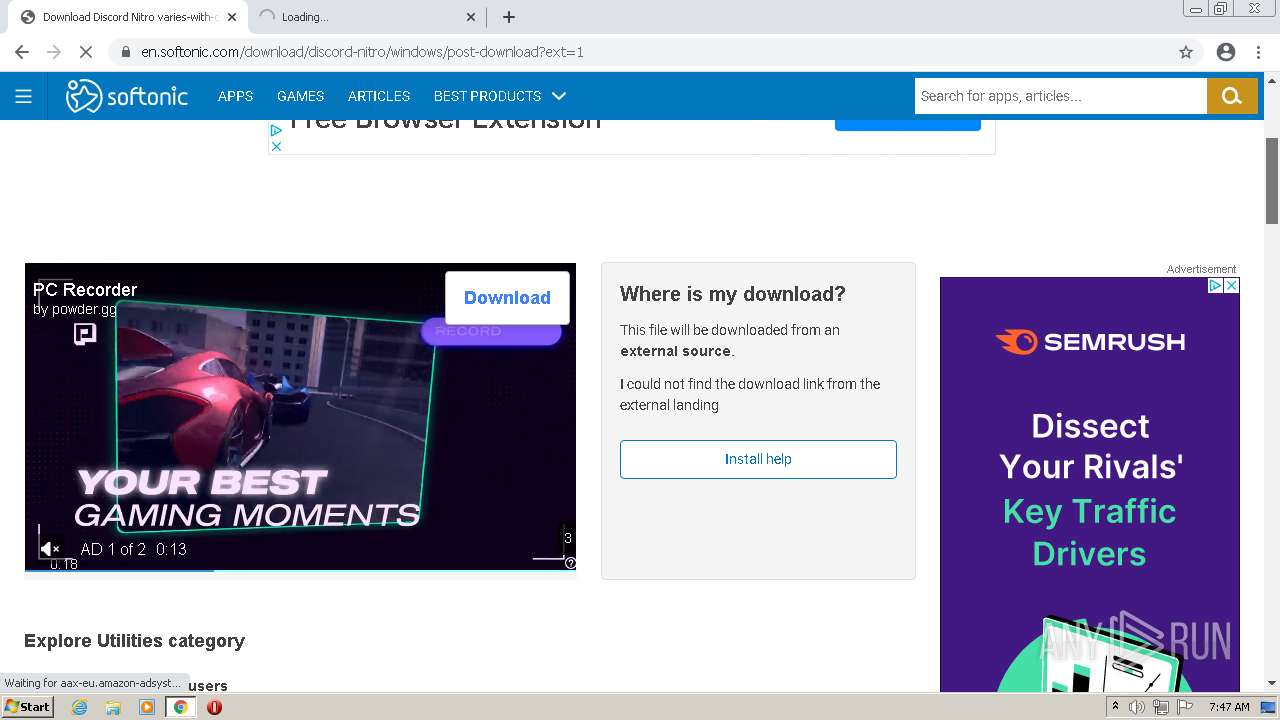Open Internet Explorer from the taskbar

click(x=79, y=707)
